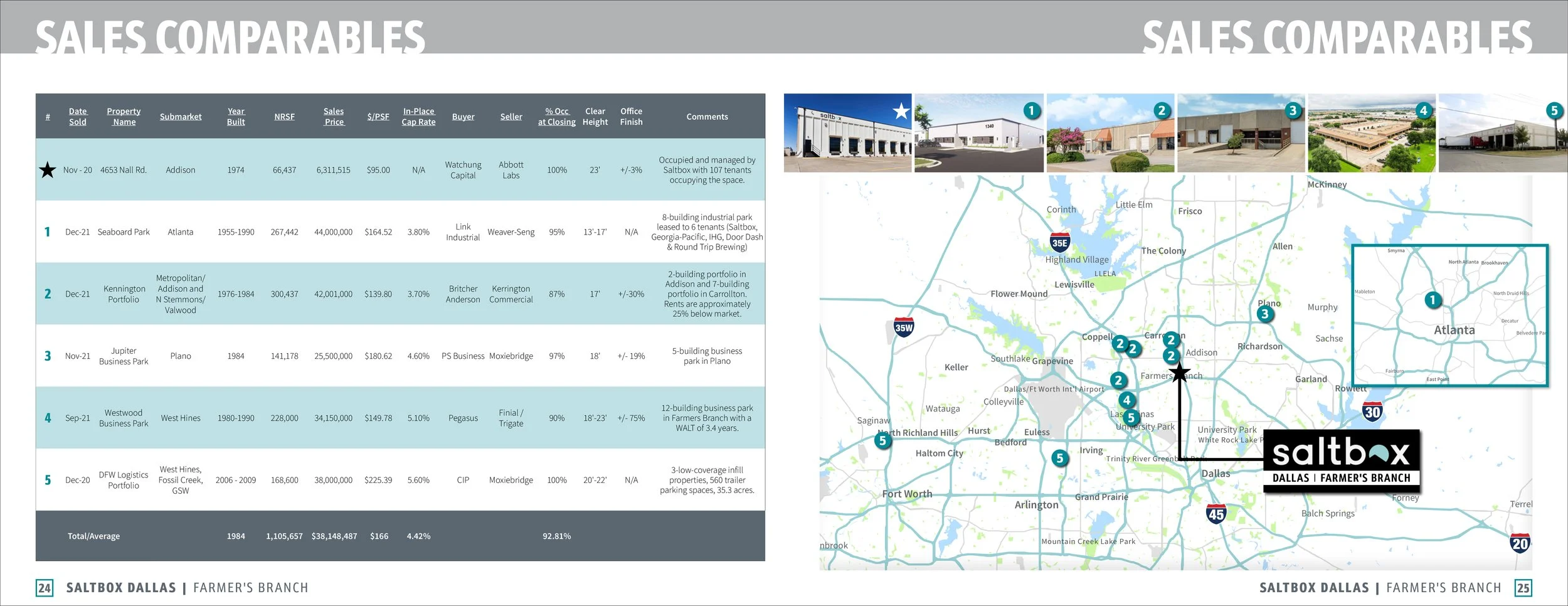Click the Total/Average row label
Screen dimensions: 1568x606
pyautogui.click(x=93, y=536)
